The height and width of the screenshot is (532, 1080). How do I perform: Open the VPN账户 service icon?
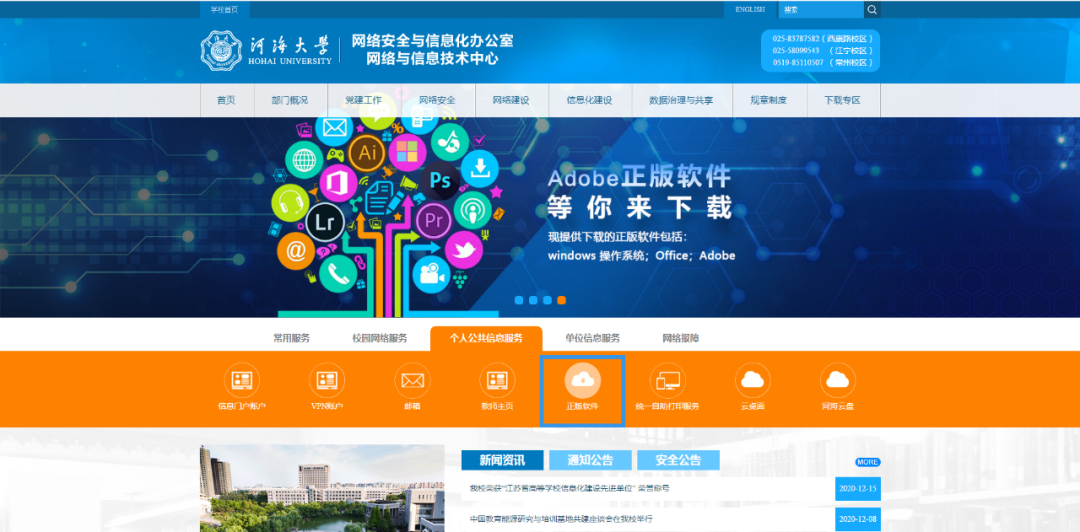tap(327, 380)
